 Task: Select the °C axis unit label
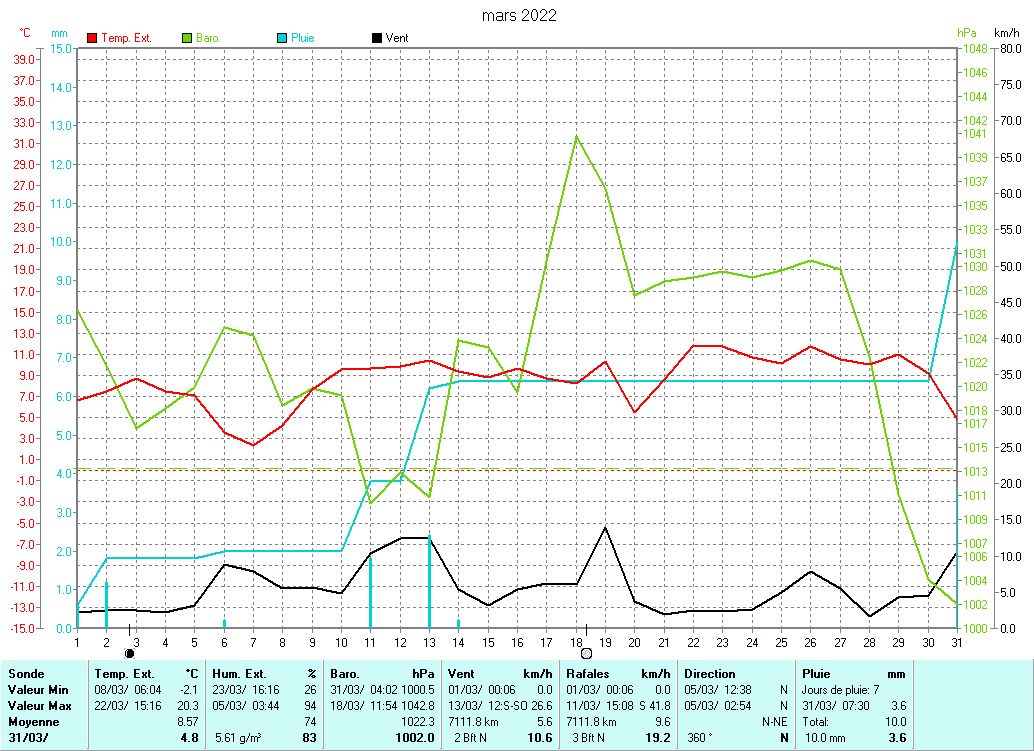26,33
